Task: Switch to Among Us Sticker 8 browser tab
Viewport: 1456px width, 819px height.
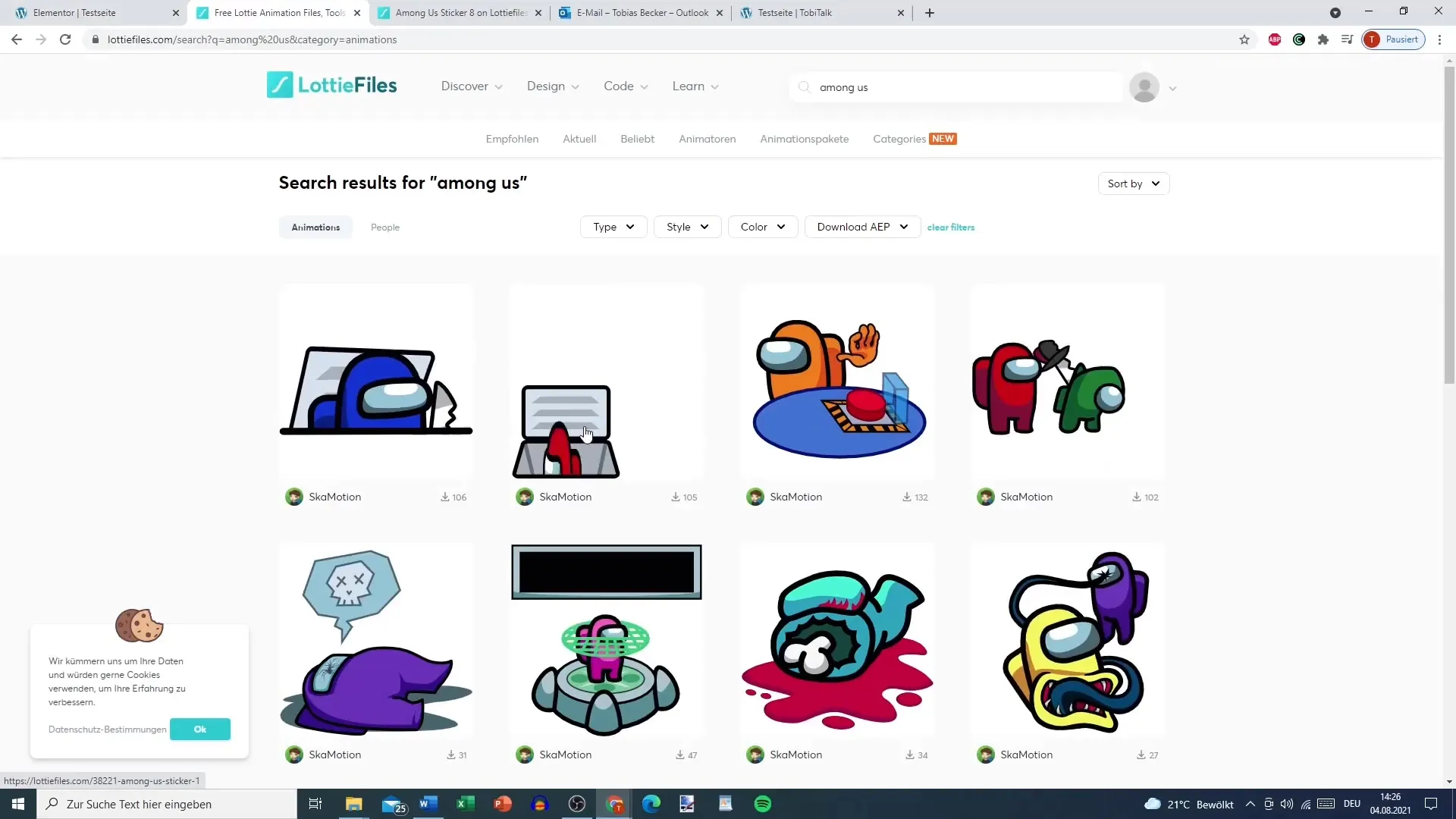Action: (x=460, y=13)
